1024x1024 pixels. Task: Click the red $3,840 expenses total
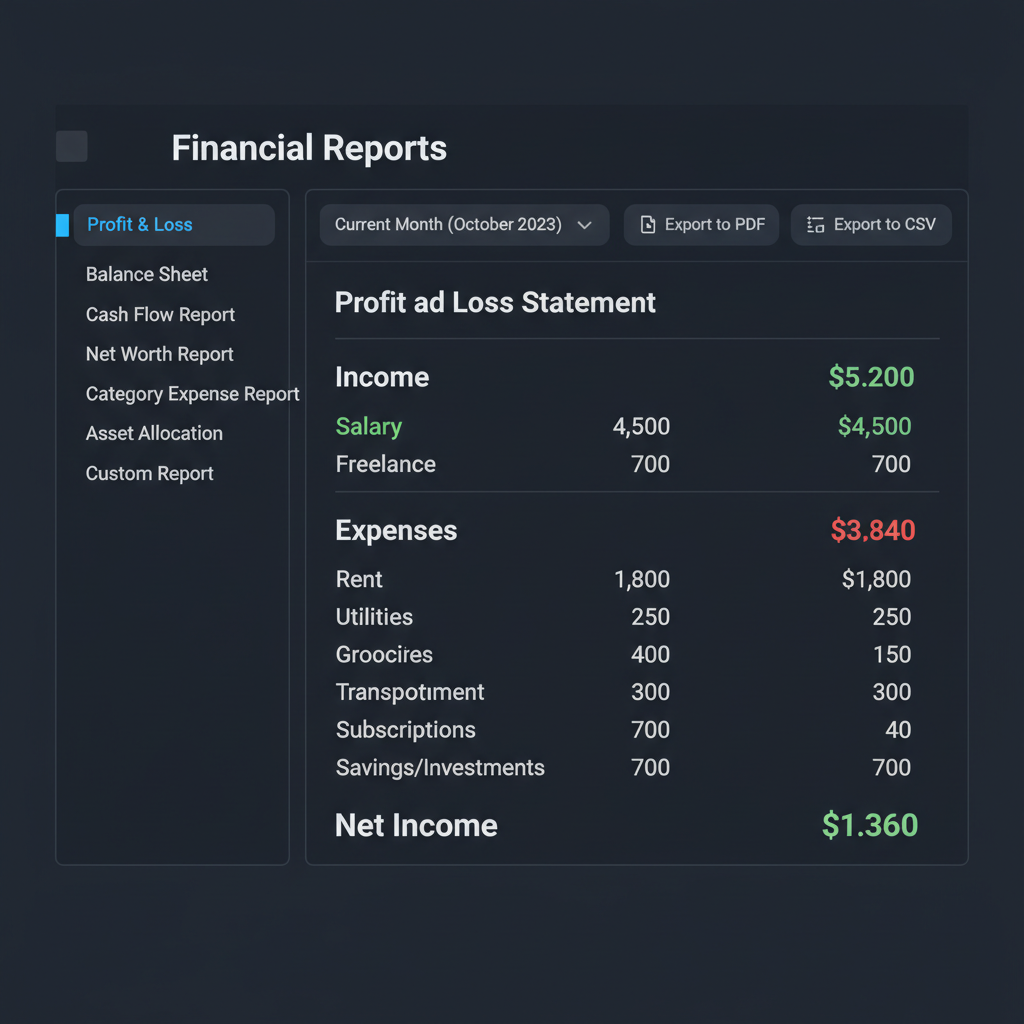(872, 530)
